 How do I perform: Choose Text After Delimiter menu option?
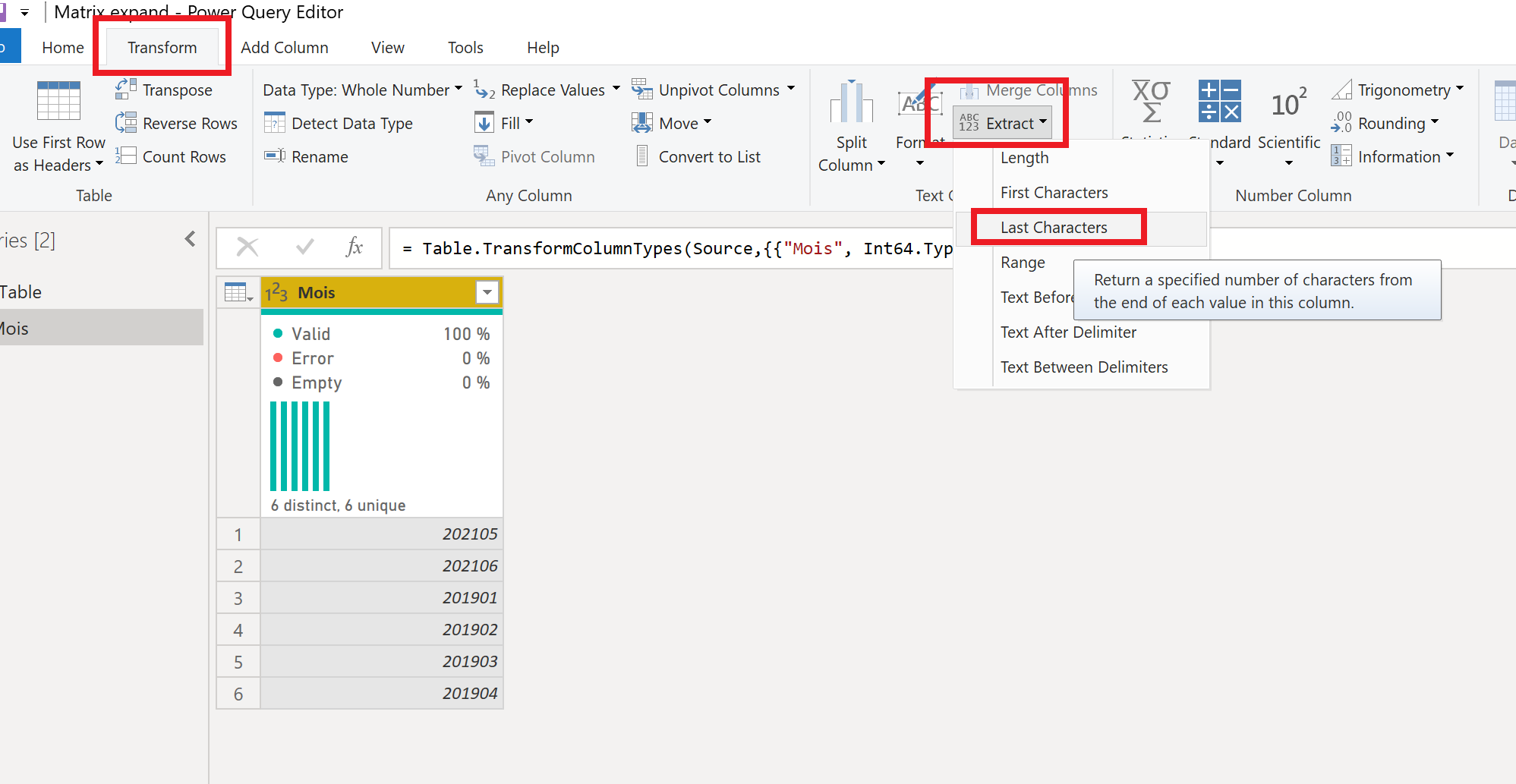pyautogui.click(x=1068, y=332)
